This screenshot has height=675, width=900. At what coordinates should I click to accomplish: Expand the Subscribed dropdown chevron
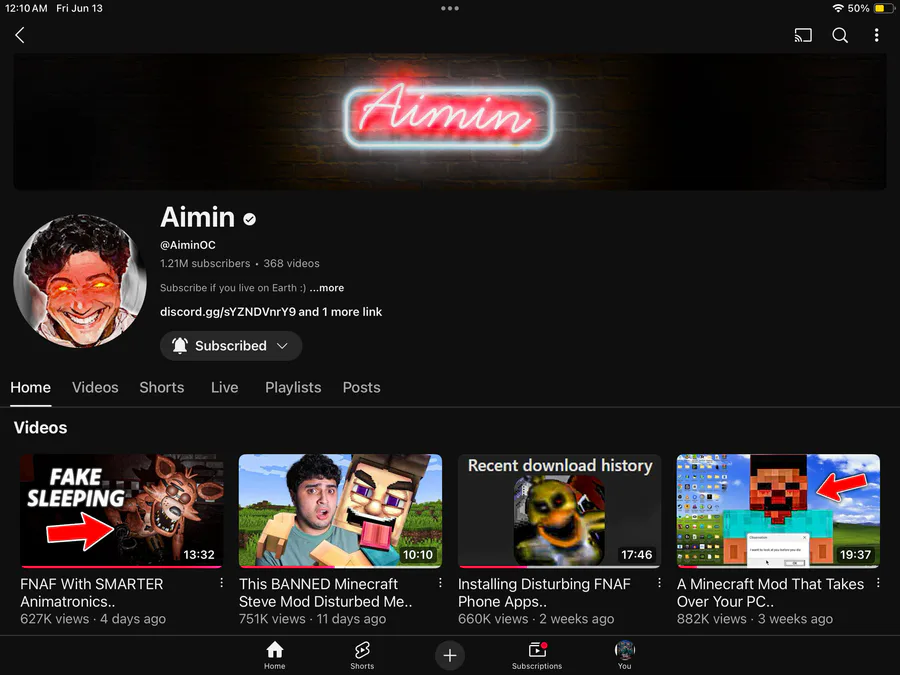[282, 346]
